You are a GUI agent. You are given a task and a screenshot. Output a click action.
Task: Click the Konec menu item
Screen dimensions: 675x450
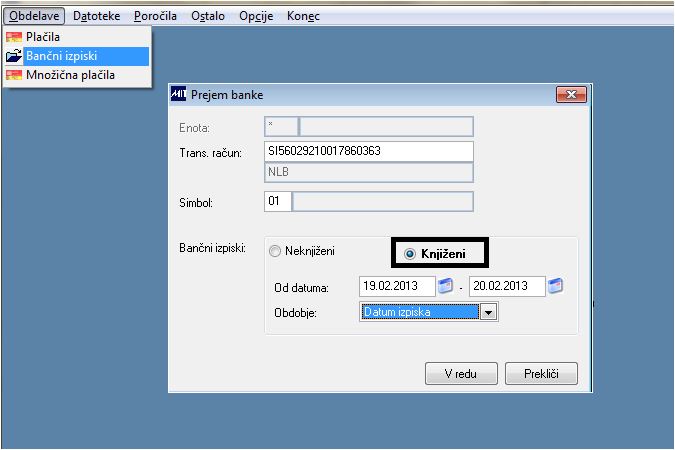pos(303,16)
